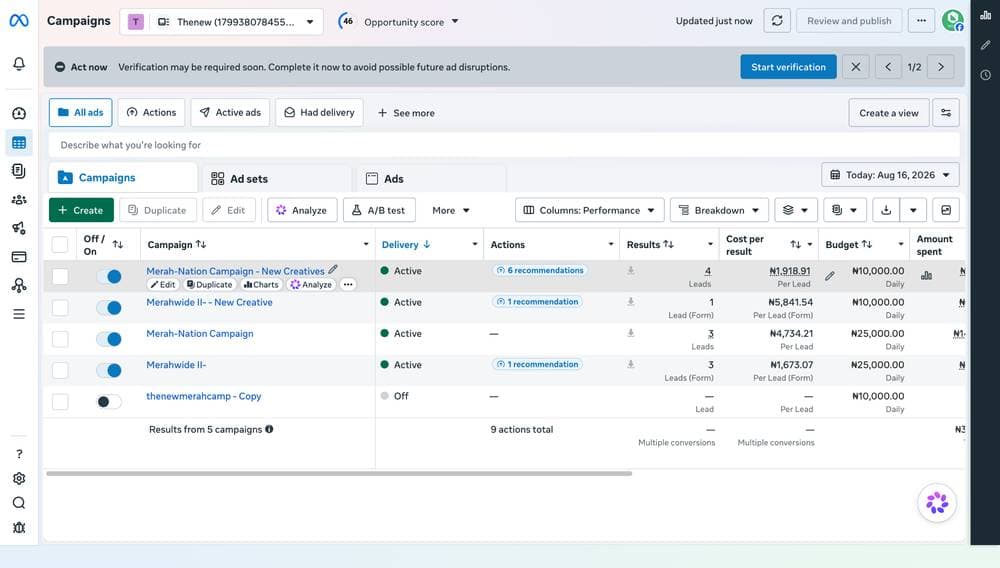Image resolution: width=1000 pixels, height=568 pixels.
Task: Open the 6 recommendations badge
Action: [540, 270]
